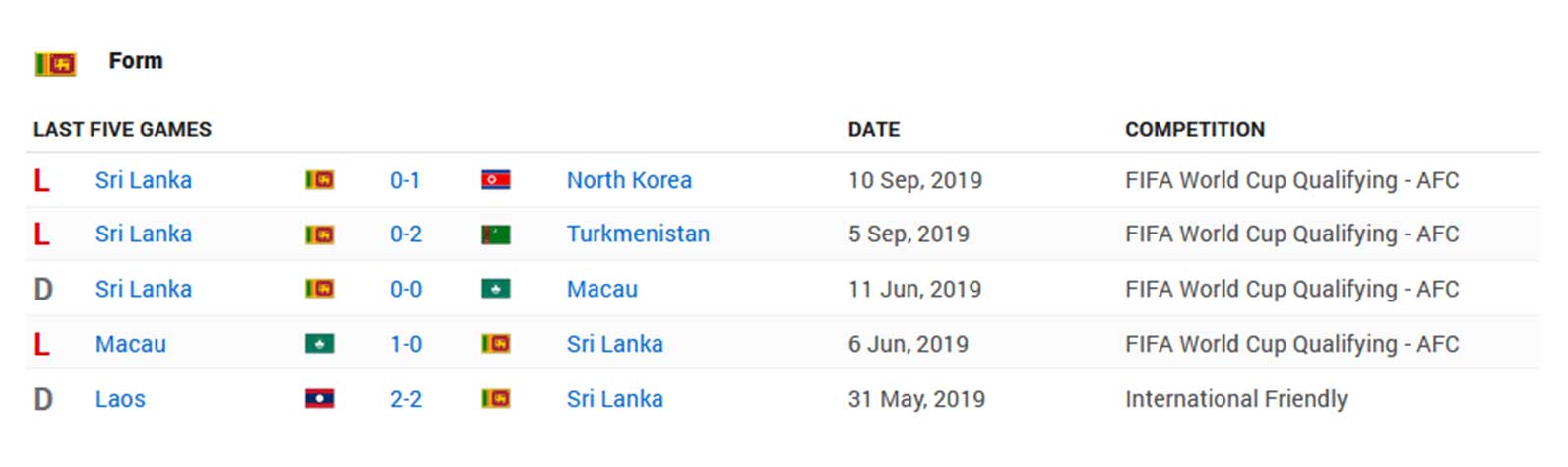Click the Laos flag icon
The height and width of the screenshot is (467, 1568).
320,399
